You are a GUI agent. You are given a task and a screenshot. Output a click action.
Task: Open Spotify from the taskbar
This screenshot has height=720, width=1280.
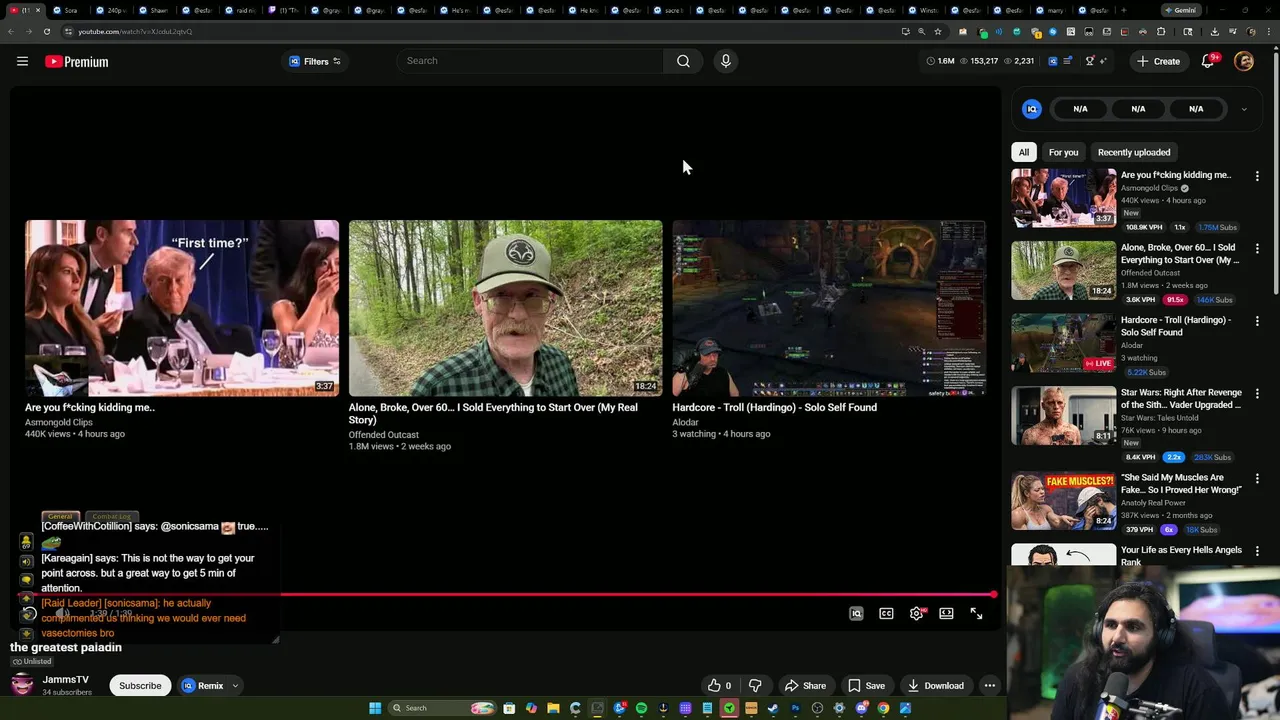click(x=641, y=708)
